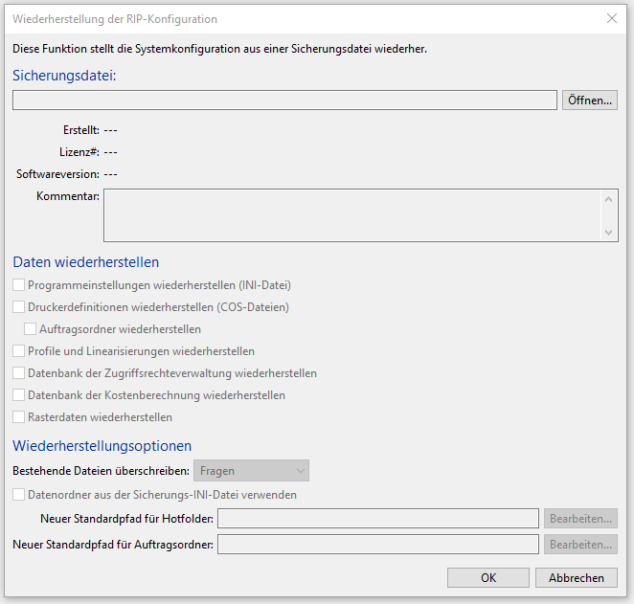
Task: Click Bearbeiten... next to Hotfolder path
Action: [x=581, y=518]
